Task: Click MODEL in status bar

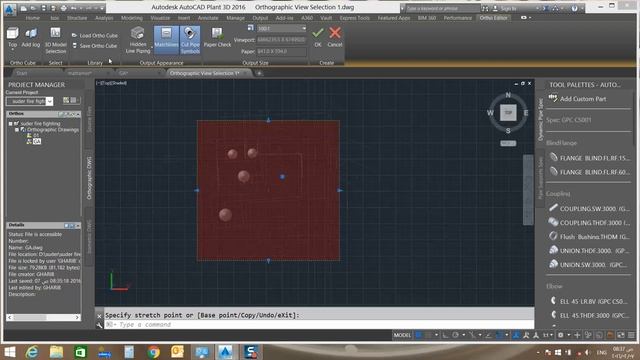Action: coord(402,335)
